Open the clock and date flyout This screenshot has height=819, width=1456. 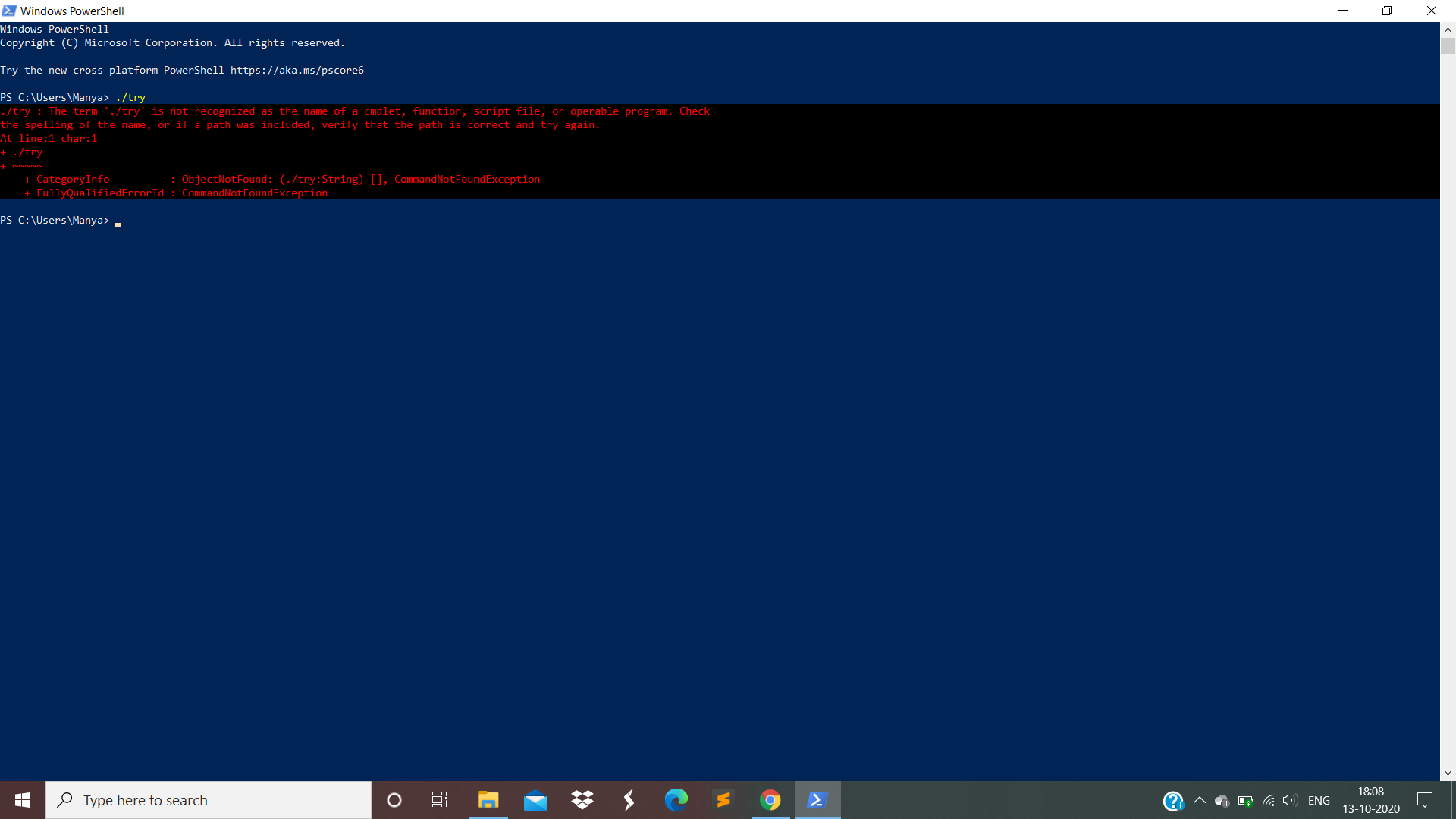(x=1370, y=800)
